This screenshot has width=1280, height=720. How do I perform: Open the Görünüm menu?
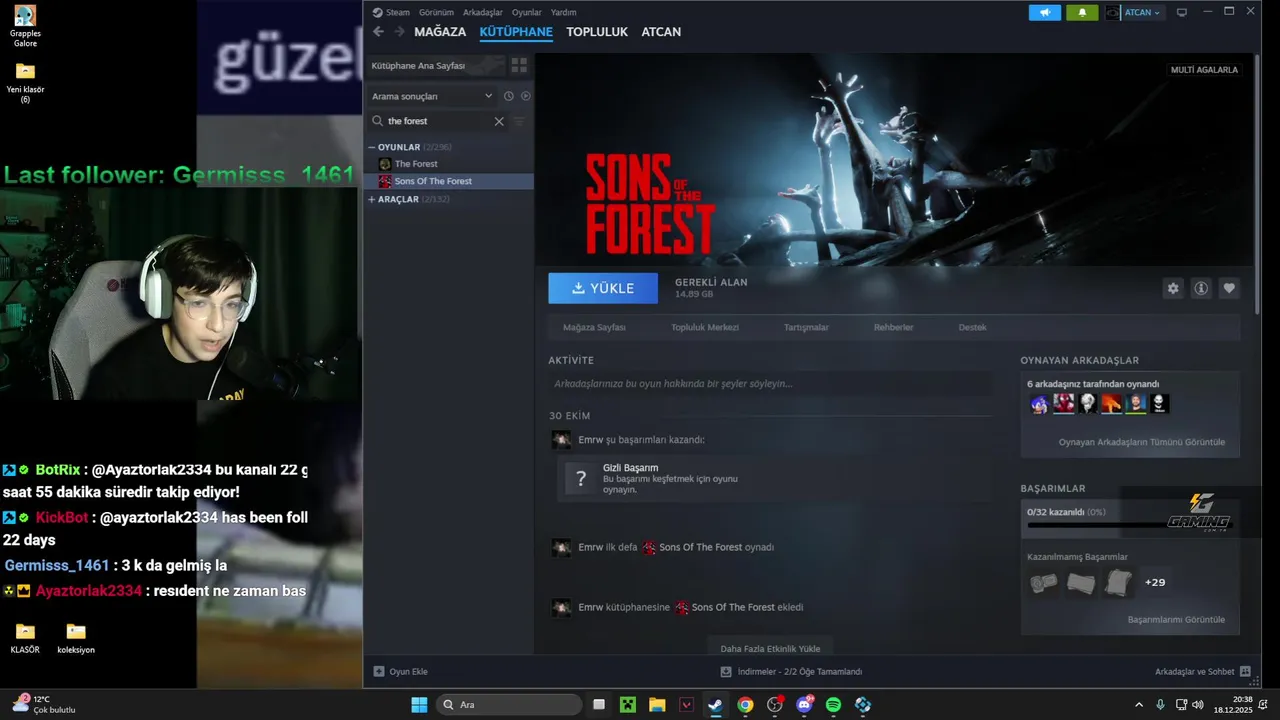(436, 12)
